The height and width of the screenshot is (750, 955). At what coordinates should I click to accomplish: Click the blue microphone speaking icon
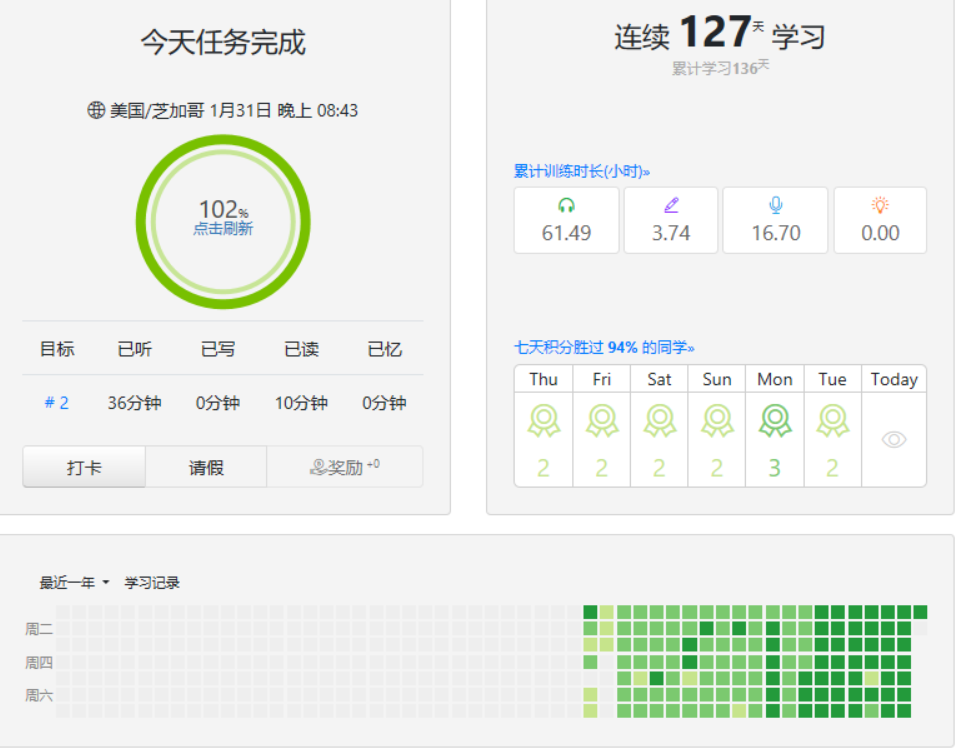pyautogui.click(x=775, y=206)
